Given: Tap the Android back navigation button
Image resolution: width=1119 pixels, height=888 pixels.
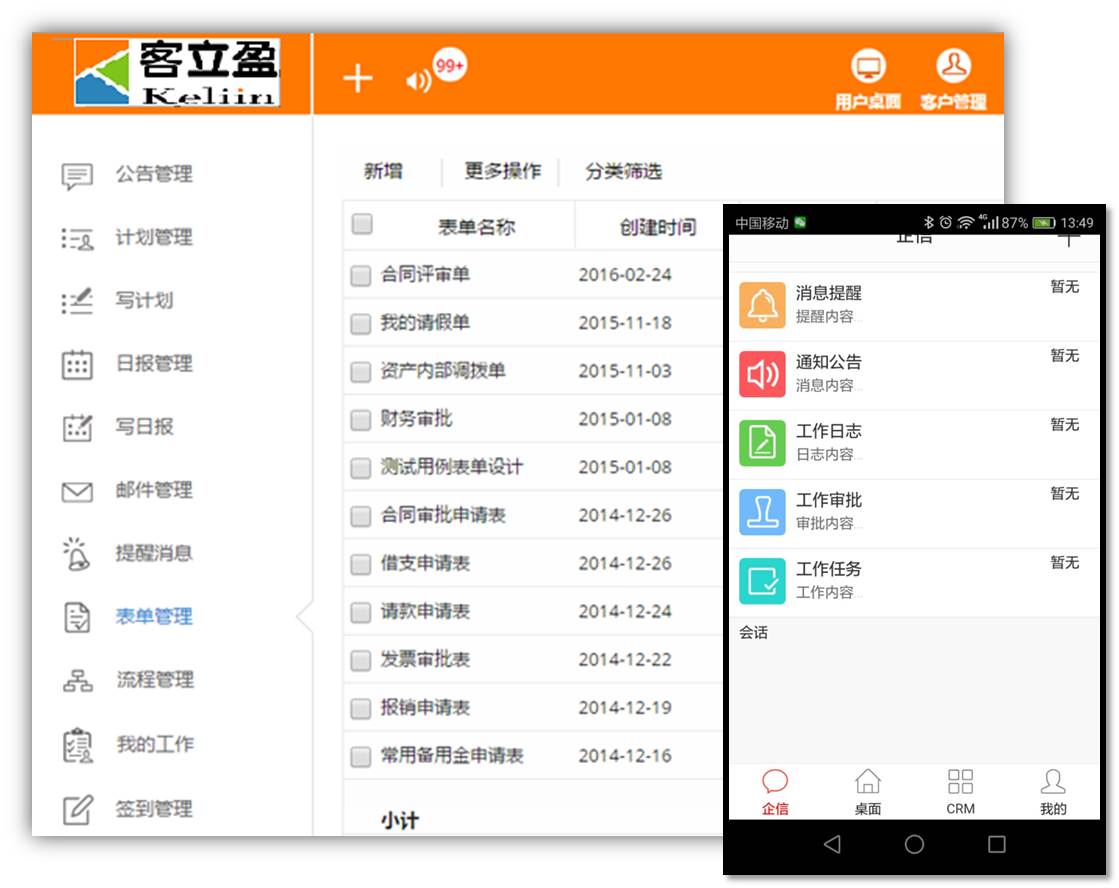Looking at the screenshot, I should [832, 845].
